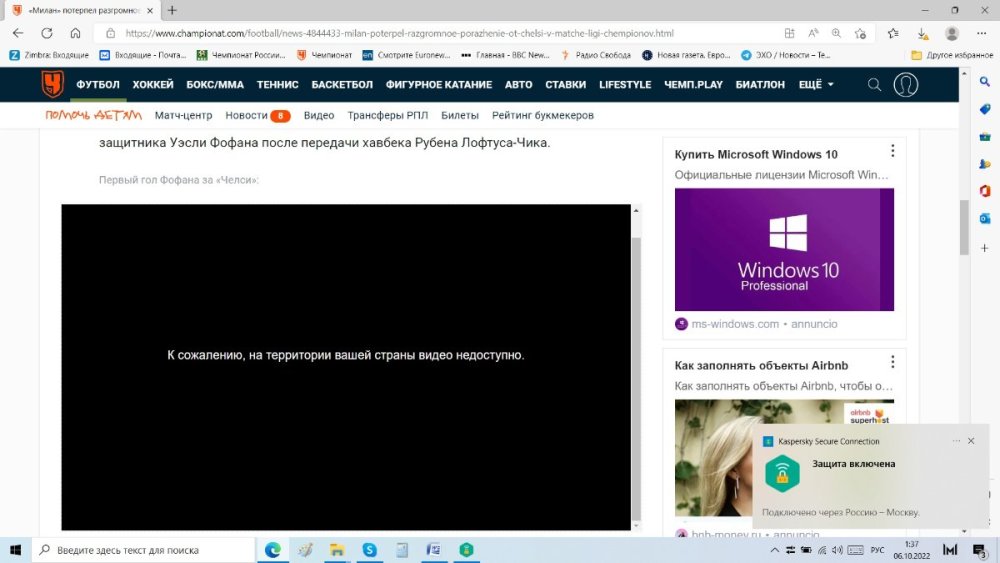The width and height of the screenshot is (1000, 563).
Task: Open Новости with 8 badge
Action: 258,115
